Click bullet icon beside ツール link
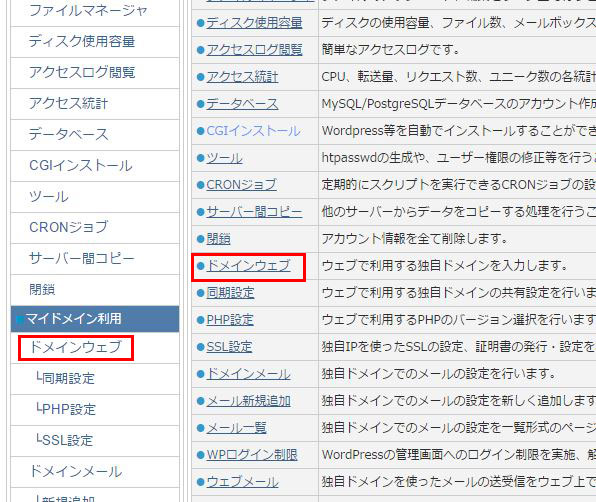Viewport: 596px width, 502px height. coord(201,158)
